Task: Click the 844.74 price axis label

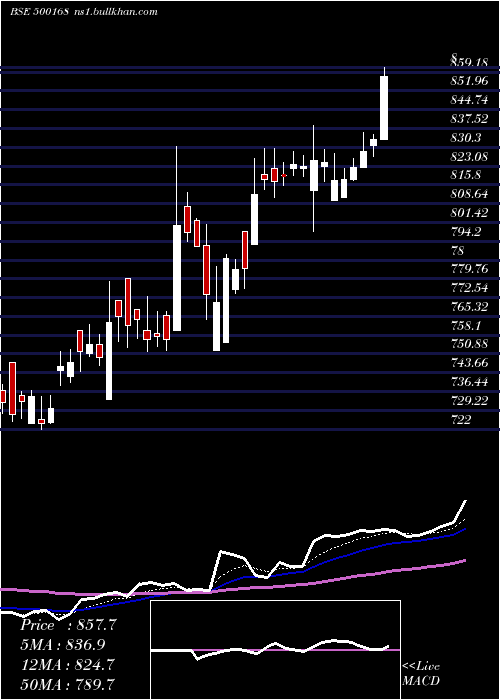Action: point(469,100)
